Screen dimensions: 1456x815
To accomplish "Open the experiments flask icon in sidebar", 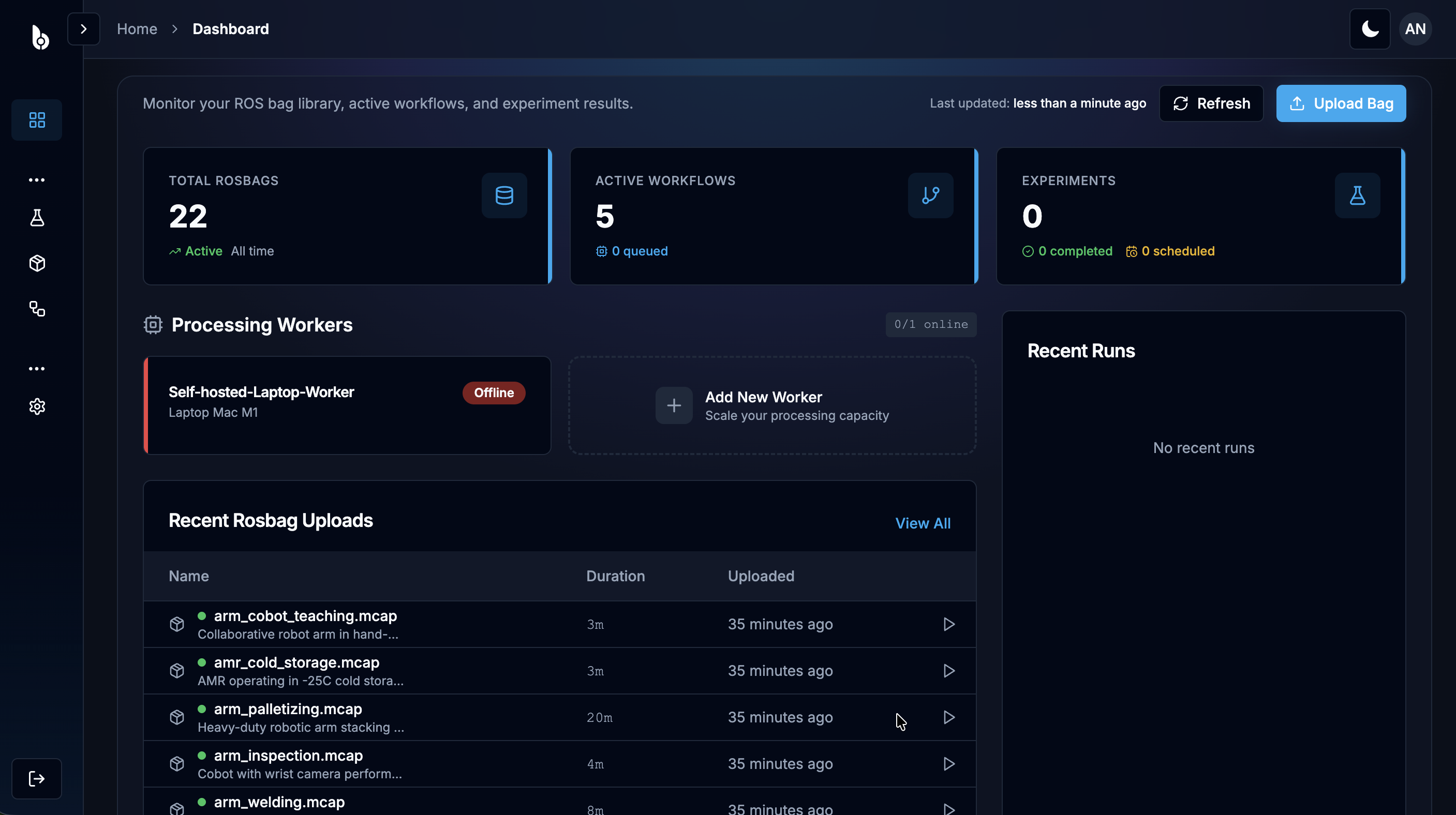I will click(x=37, y=218).
